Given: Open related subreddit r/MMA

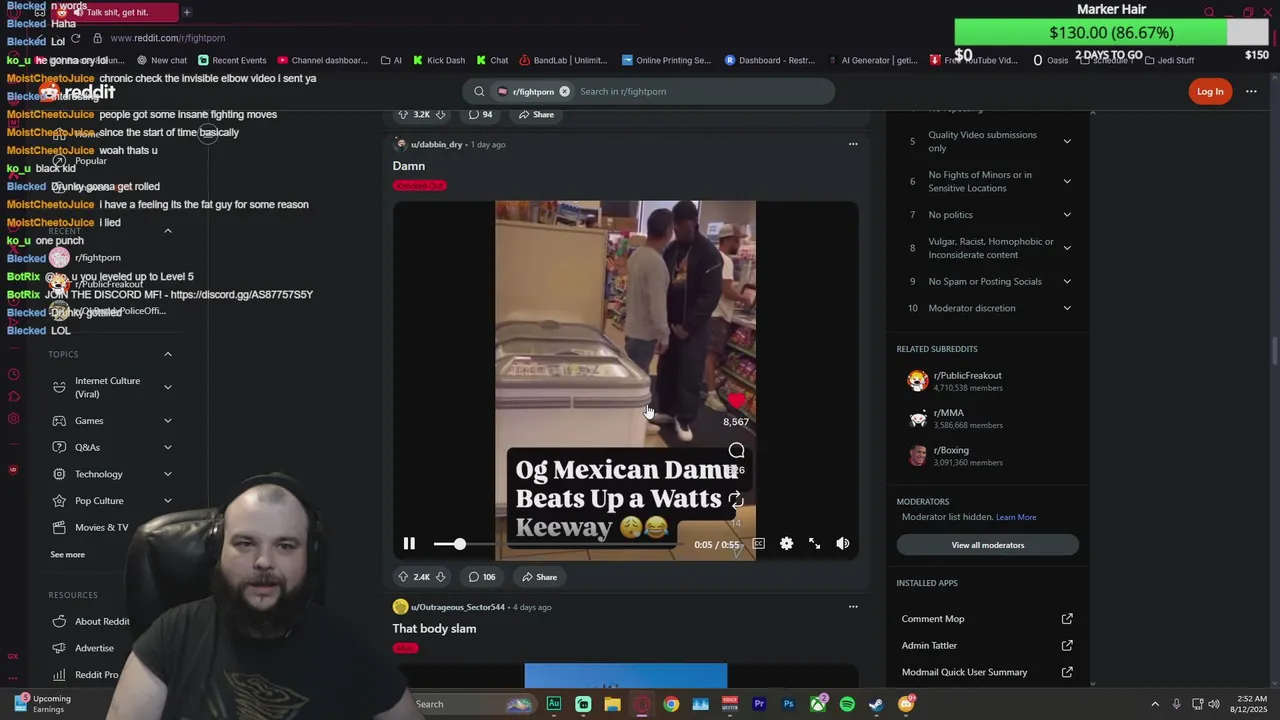Looking at the screenshot, I should click(x=948, y=413).
